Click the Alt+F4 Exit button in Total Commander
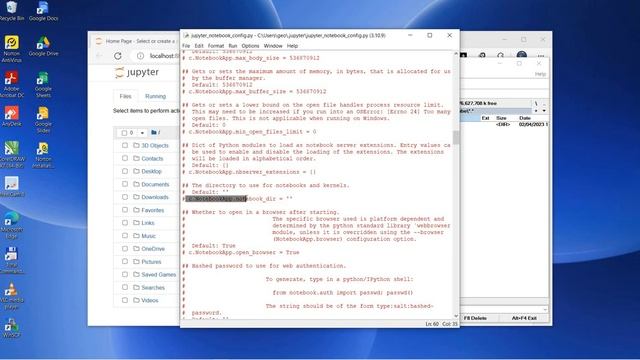640x360 pixels. point(524,318)
